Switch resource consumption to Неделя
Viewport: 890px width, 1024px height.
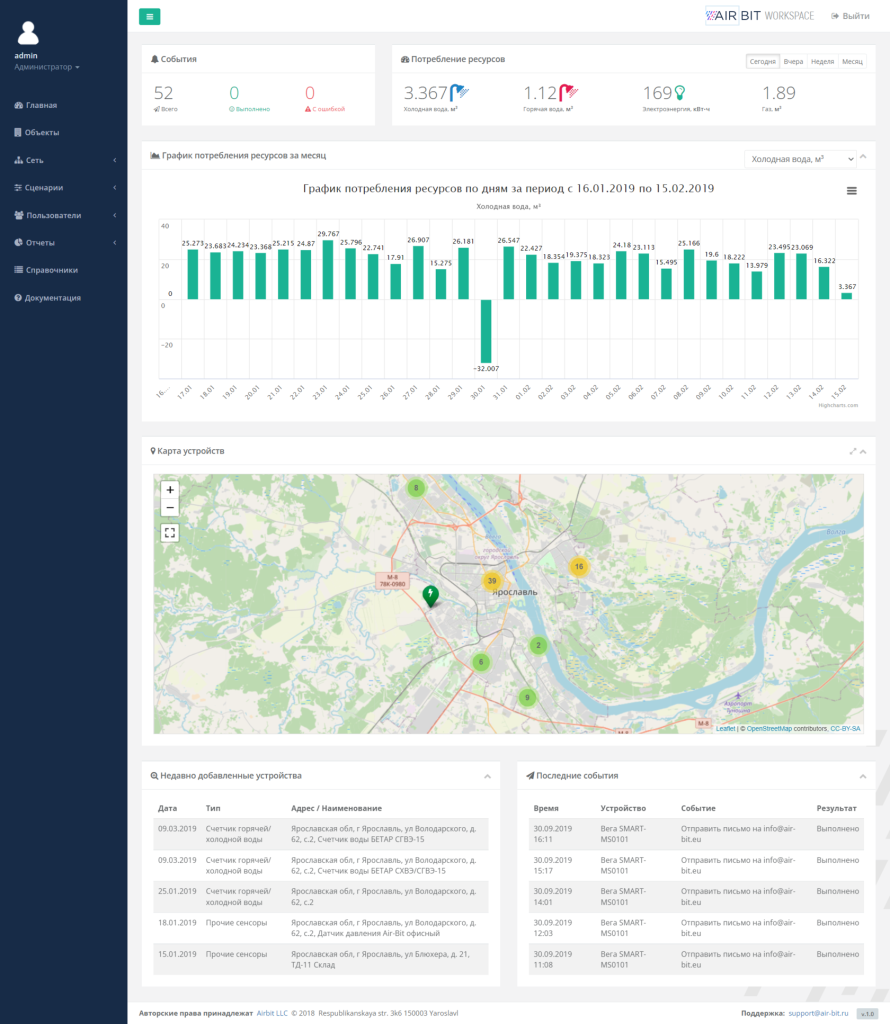tap(822, 61)
